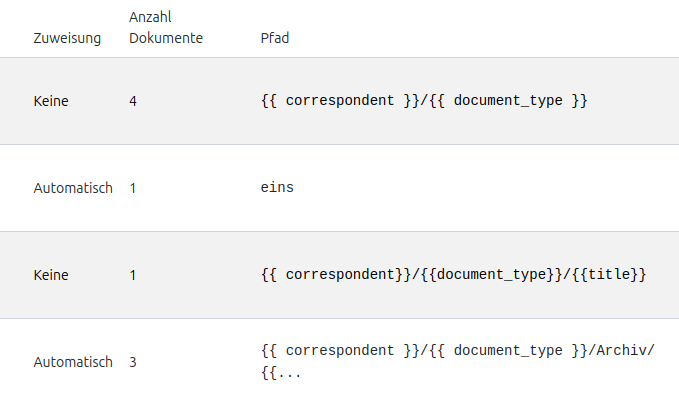Screen dimensions: 679x401
Task: Select the Keine cell in the first row
Action: 51,101
